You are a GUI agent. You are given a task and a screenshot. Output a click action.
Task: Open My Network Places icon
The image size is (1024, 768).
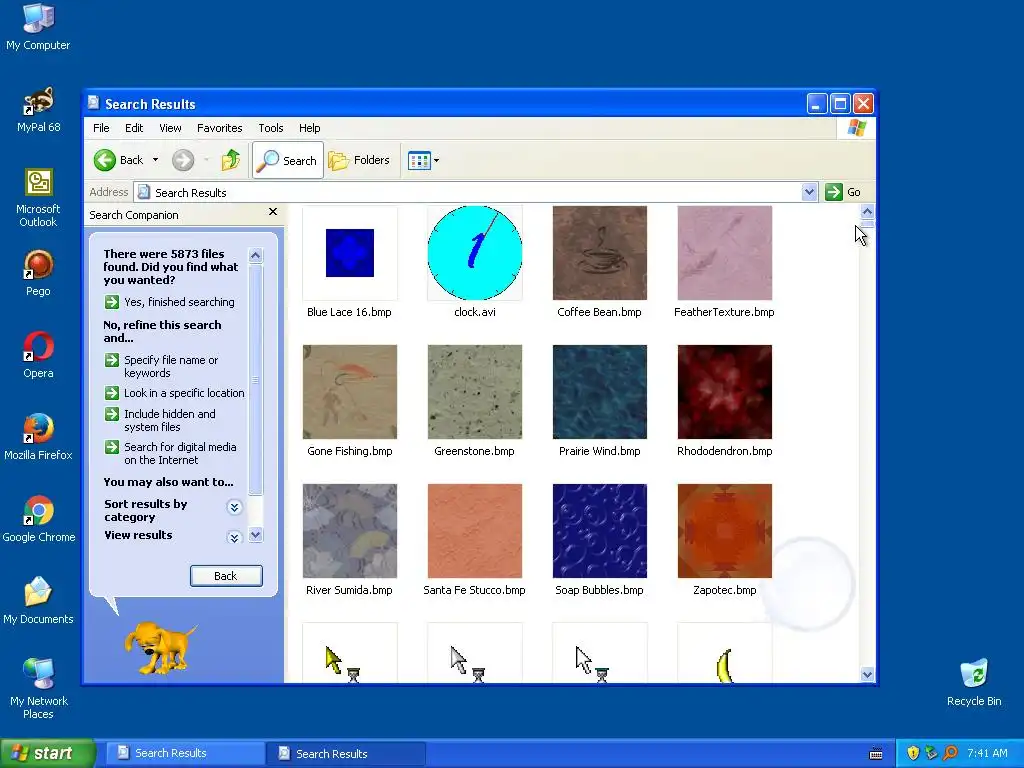39,688
